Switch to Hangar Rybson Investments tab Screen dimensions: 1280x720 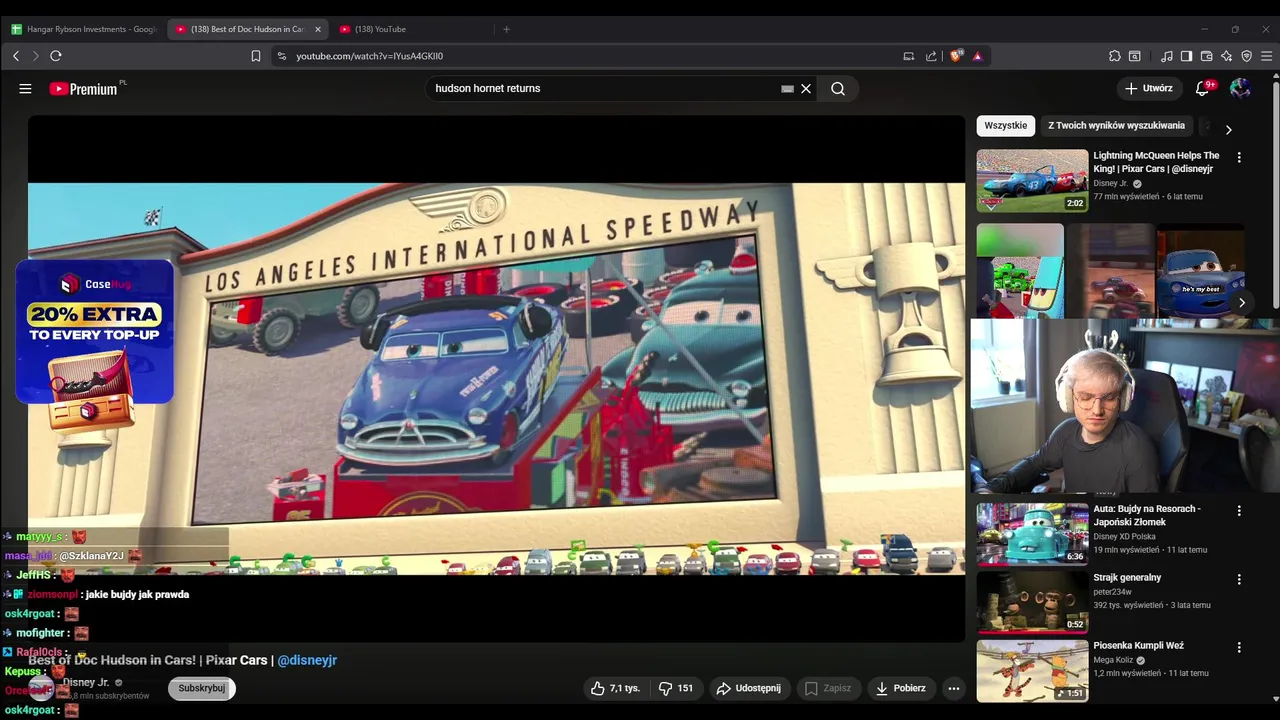pos(84,29)
